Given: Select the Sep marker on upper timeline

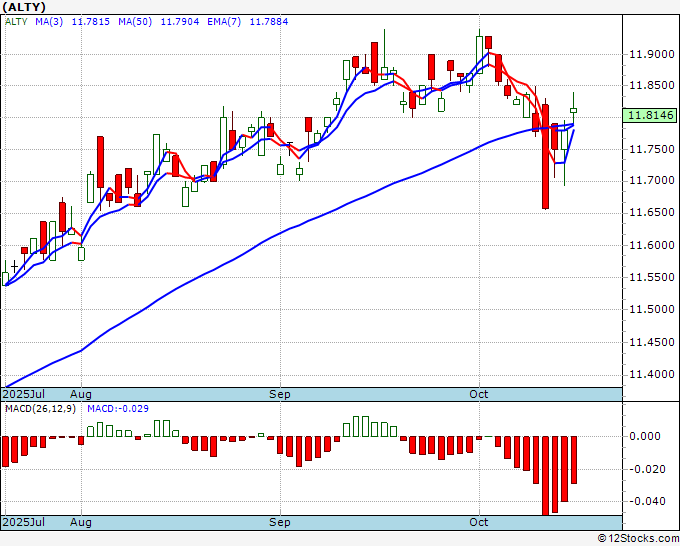Looking at the screenshot, I should coord(279,394).
